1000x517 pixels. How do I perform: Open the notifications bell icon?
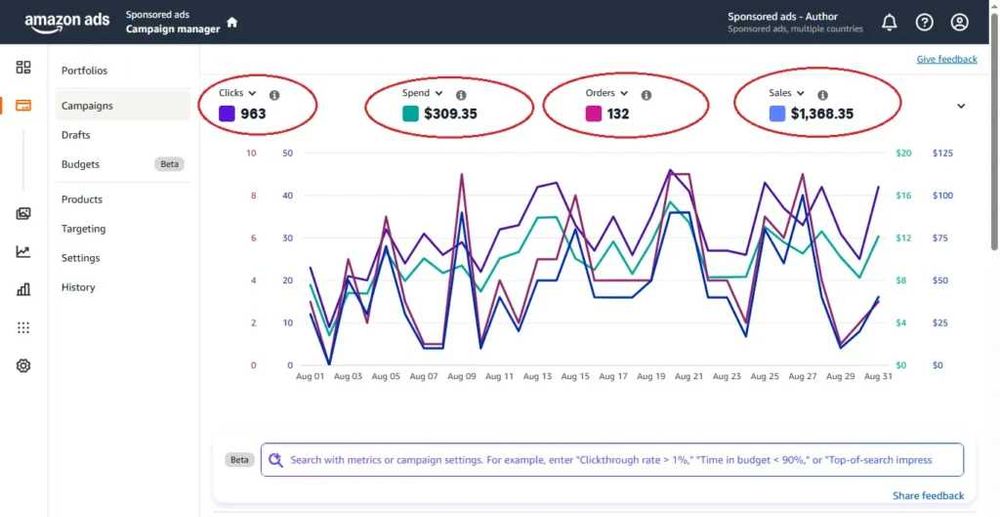pos(889,22)
